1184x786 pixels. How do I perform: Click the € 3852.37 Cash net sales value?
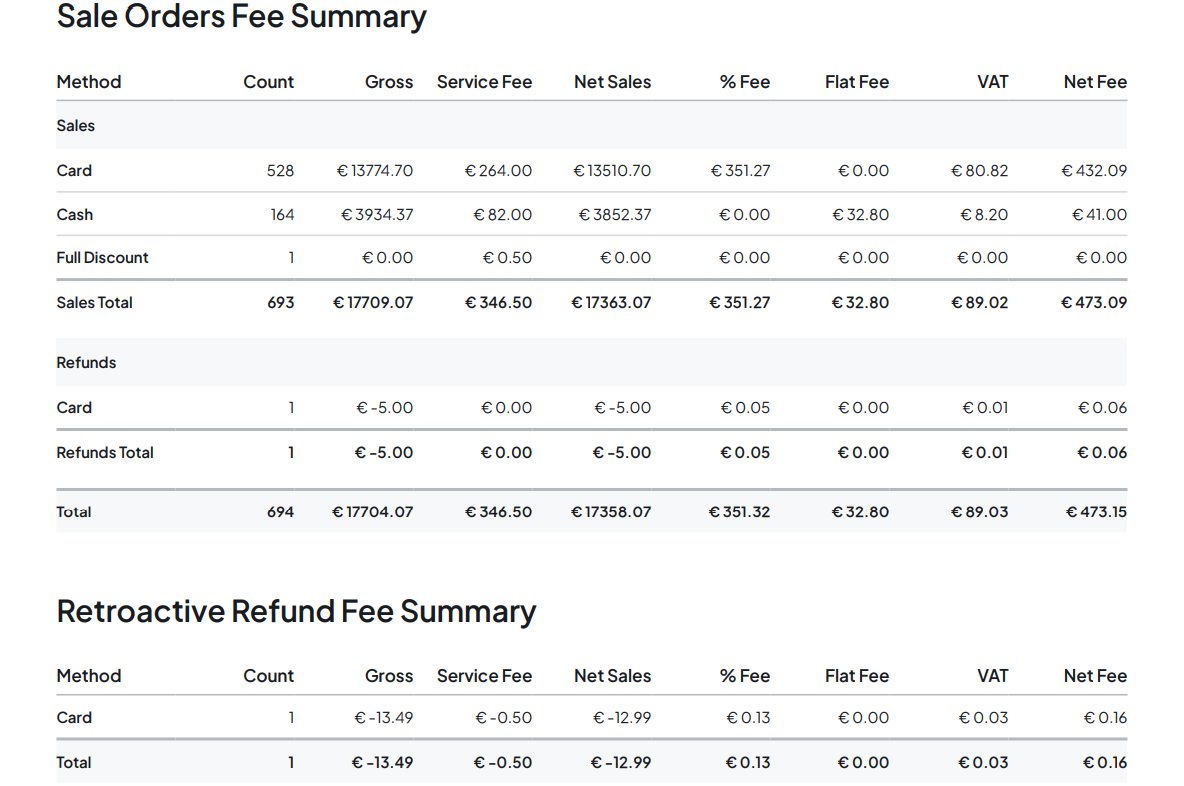click(x=612, y=215)
